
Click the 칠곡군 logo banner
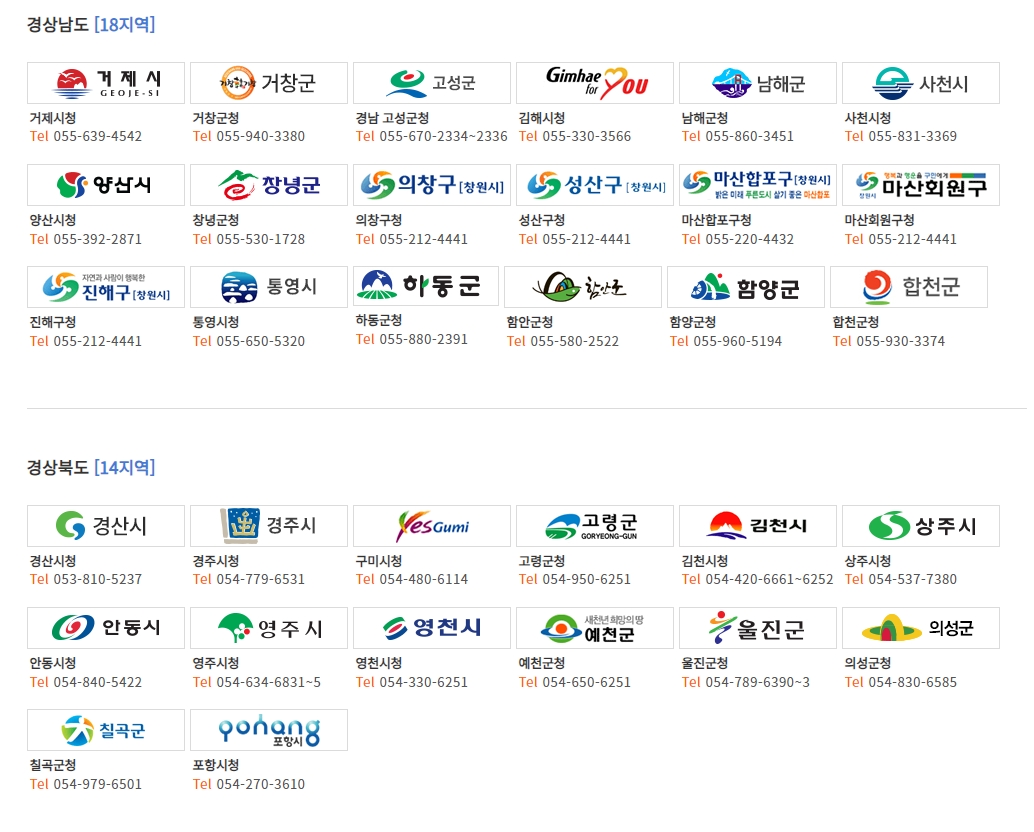[x=106, y=730]
